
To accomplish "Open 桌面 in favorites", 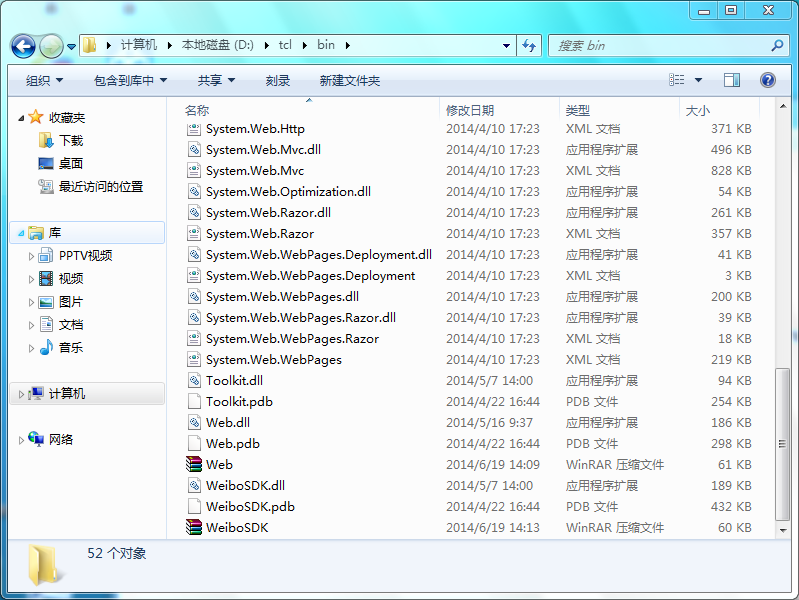I will (71, 164).
